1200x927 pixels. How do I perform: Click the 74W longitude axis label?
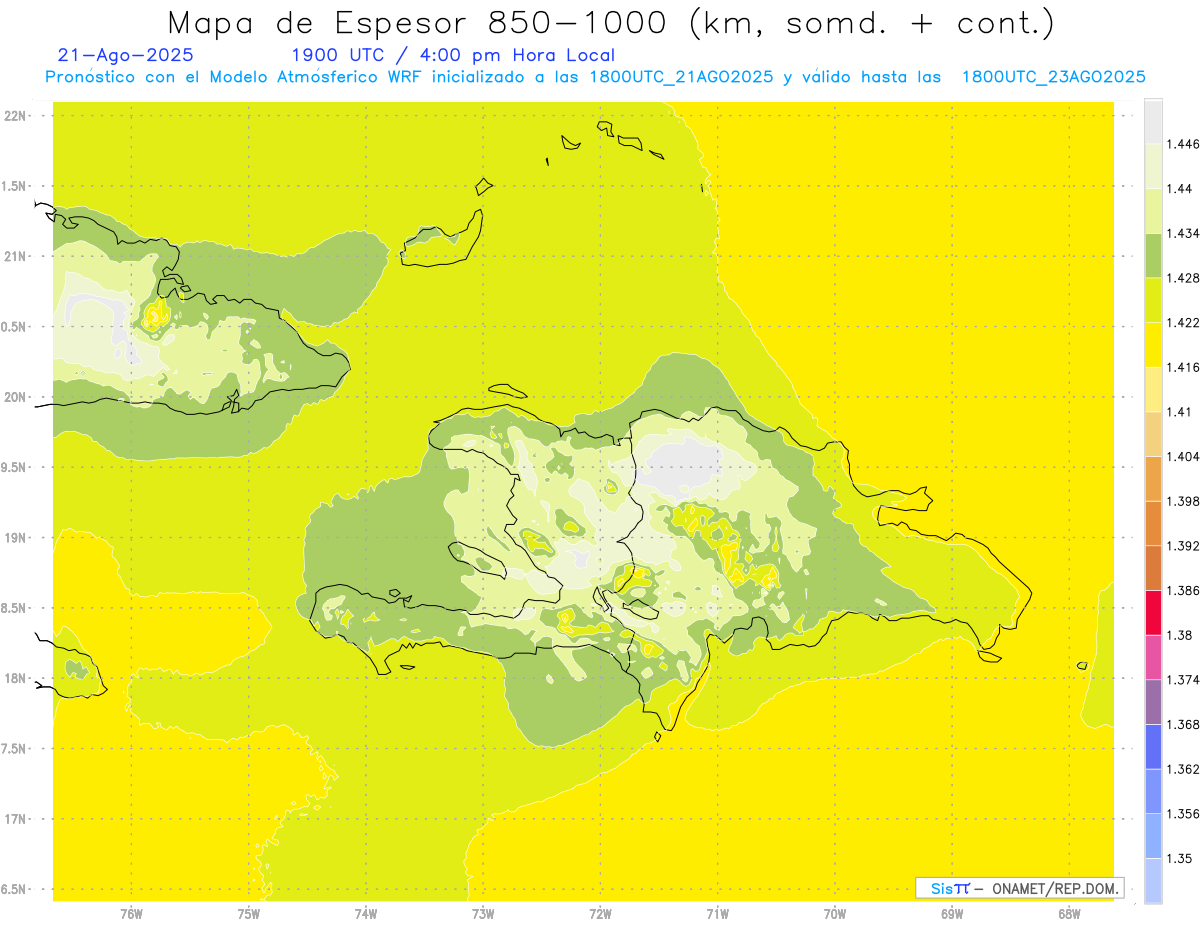(x=366, y=913)
